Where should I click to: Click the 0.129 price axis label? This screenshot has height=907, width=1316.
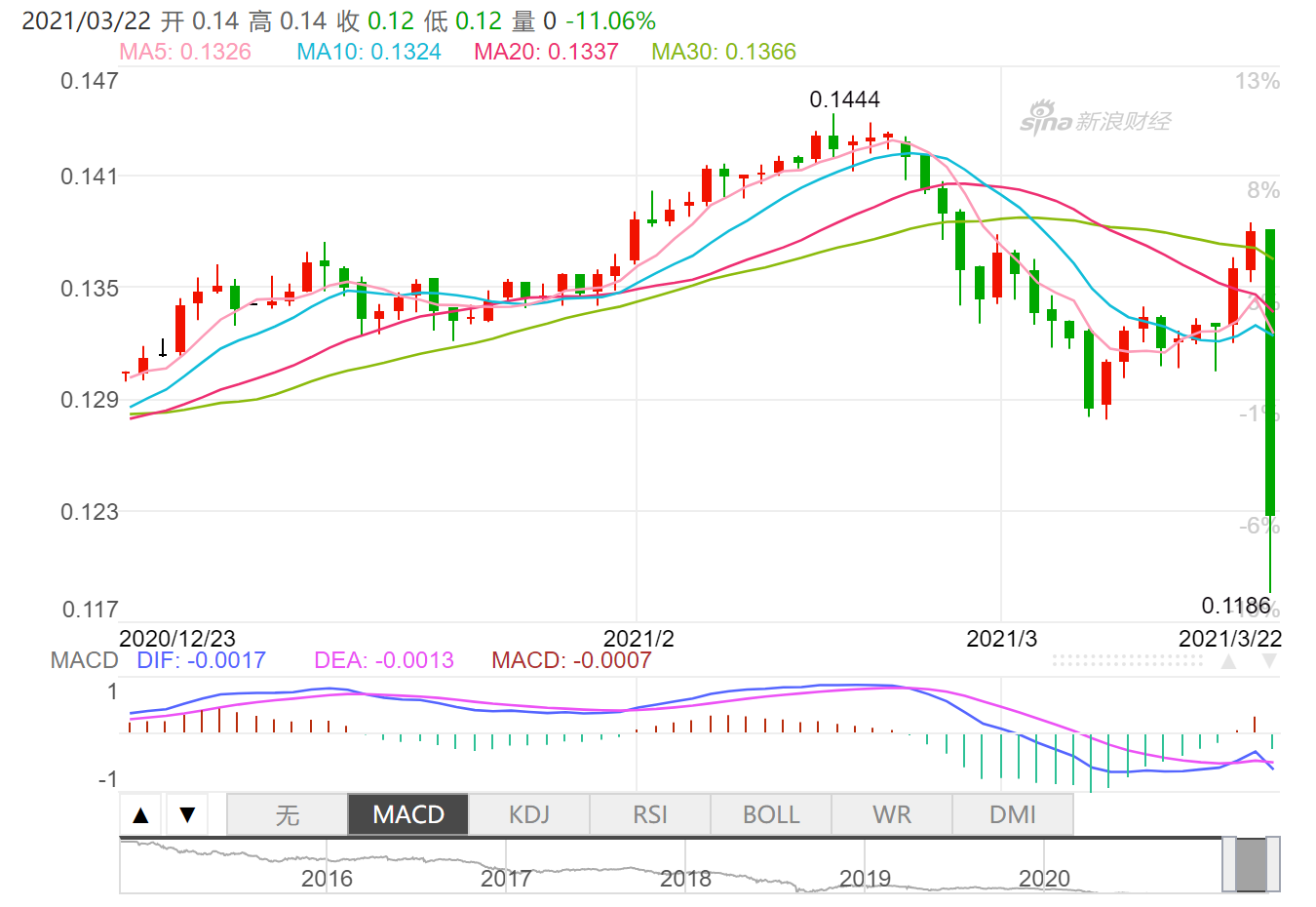click(x=90, y=400)
